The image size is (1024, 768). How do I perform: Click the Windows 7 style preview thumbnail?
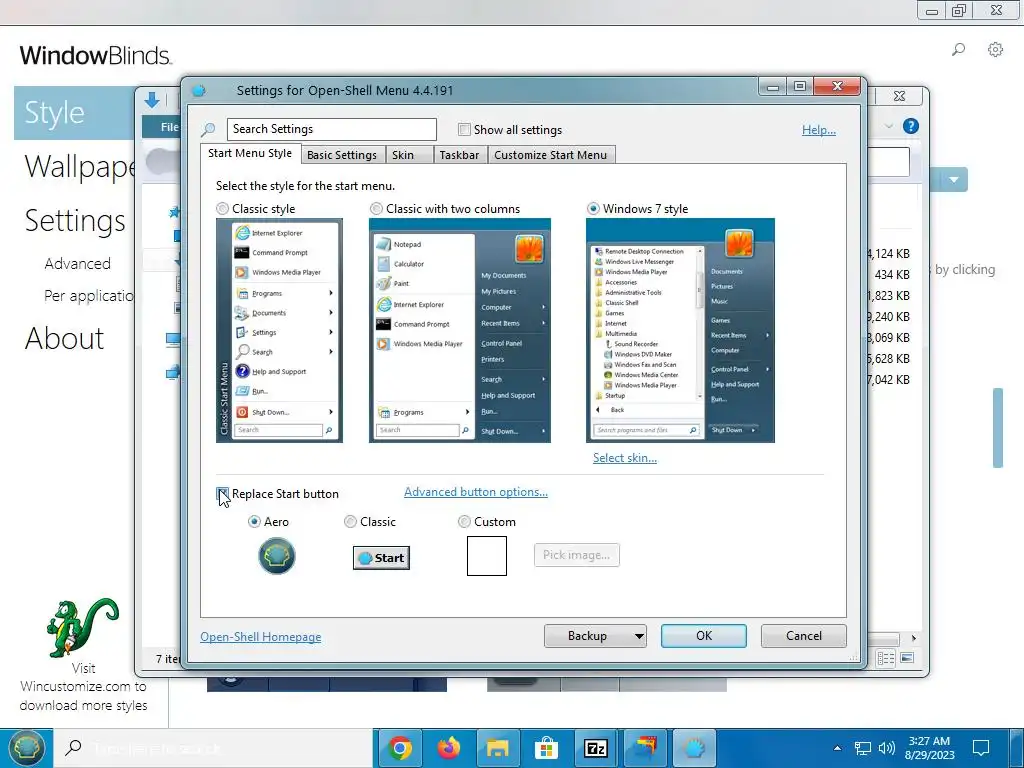[x=680, y=330]
